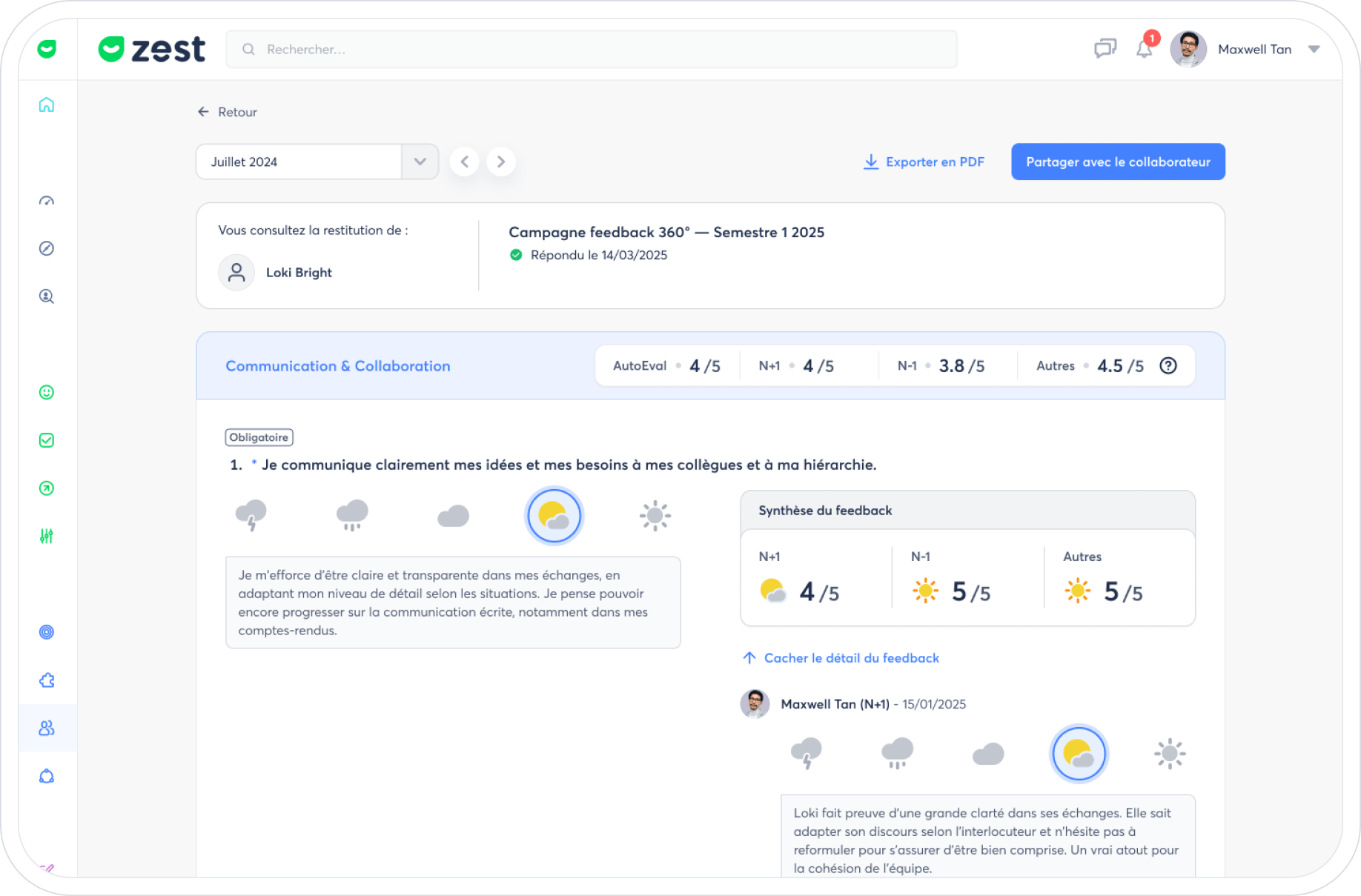Expand the Maxwell Tan user menu
Image resolution: width=1361 pixels, height=896 pixels.
1314,50
